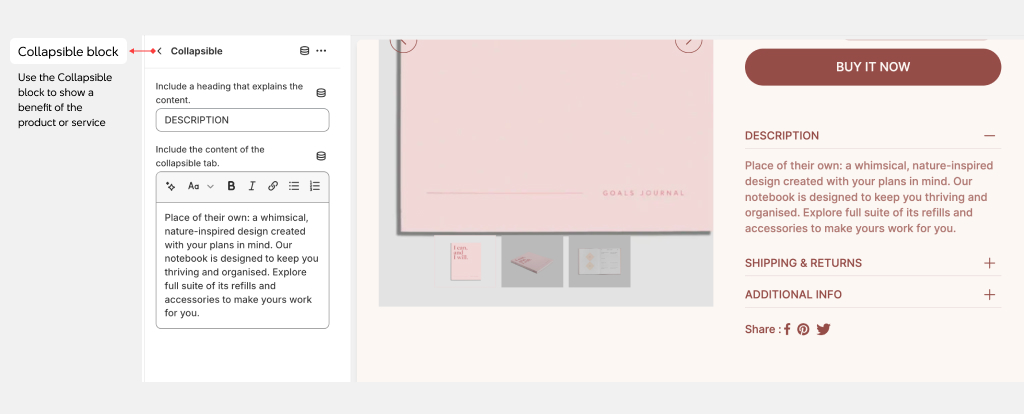Click the DESCRIPTION heading input field
This screenshot has height=414, width=1024.
pos(242,120)
